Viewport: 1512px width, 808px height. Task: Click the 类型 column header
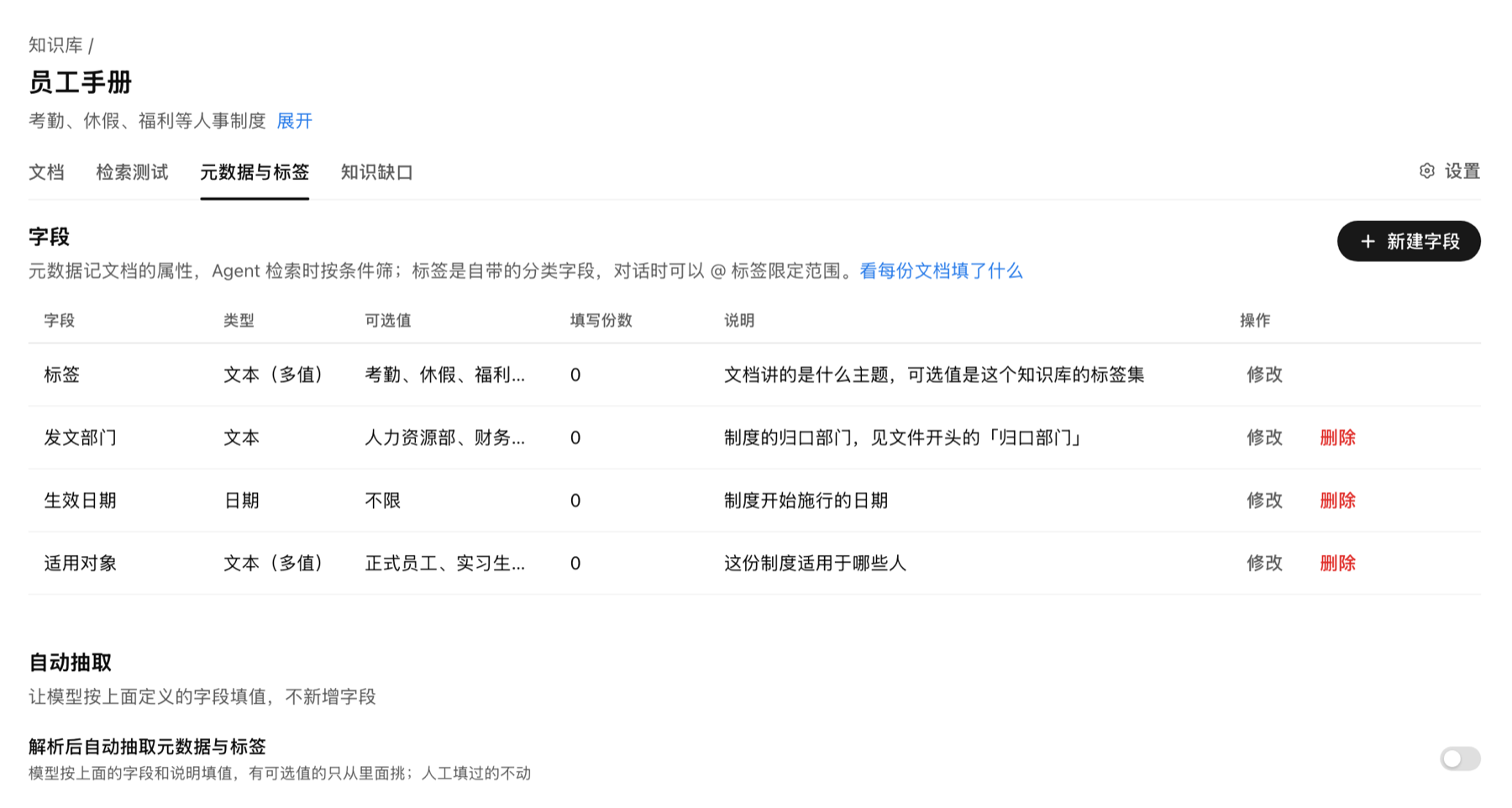tap(239, 321)
